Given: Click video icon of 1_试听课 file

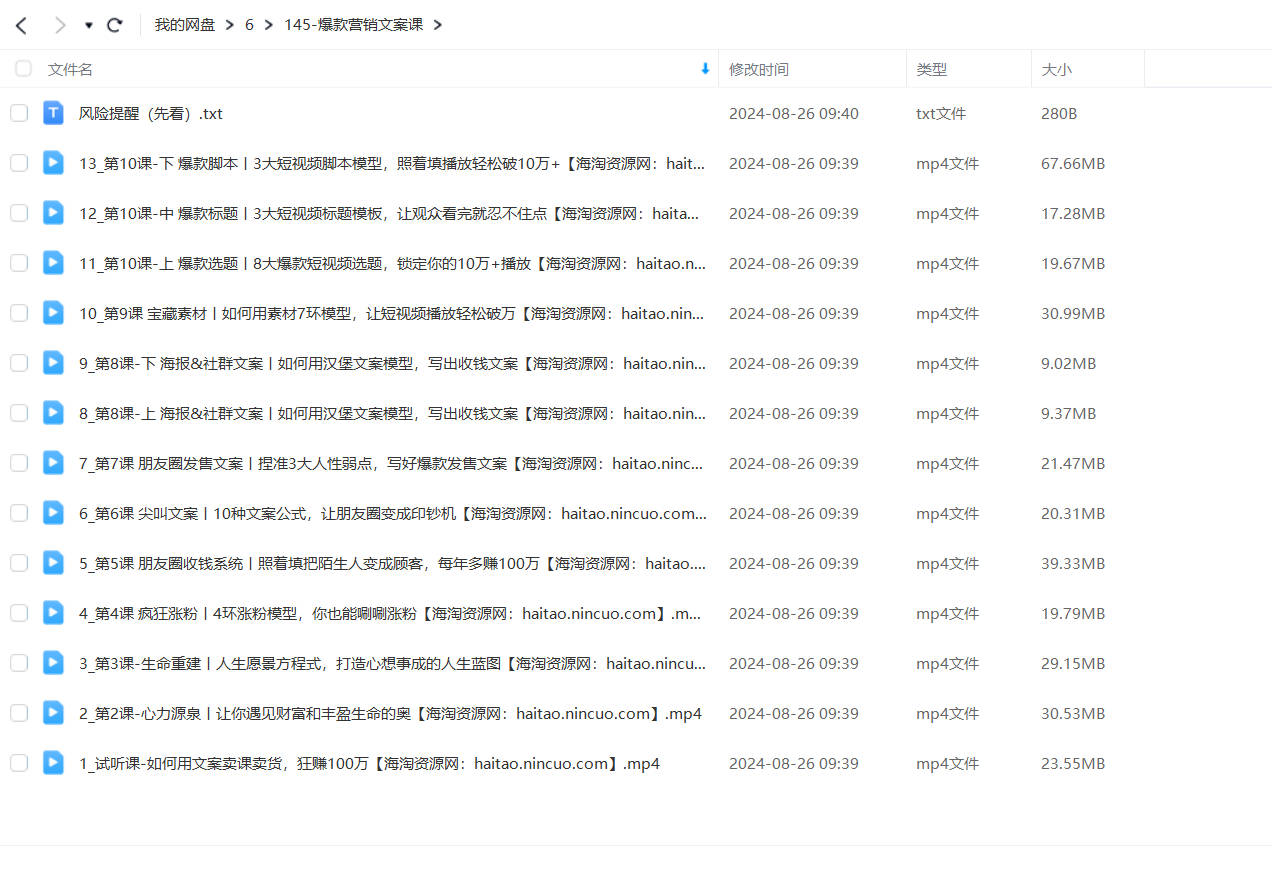Looking at the screenshot, I should coord(53,763).
